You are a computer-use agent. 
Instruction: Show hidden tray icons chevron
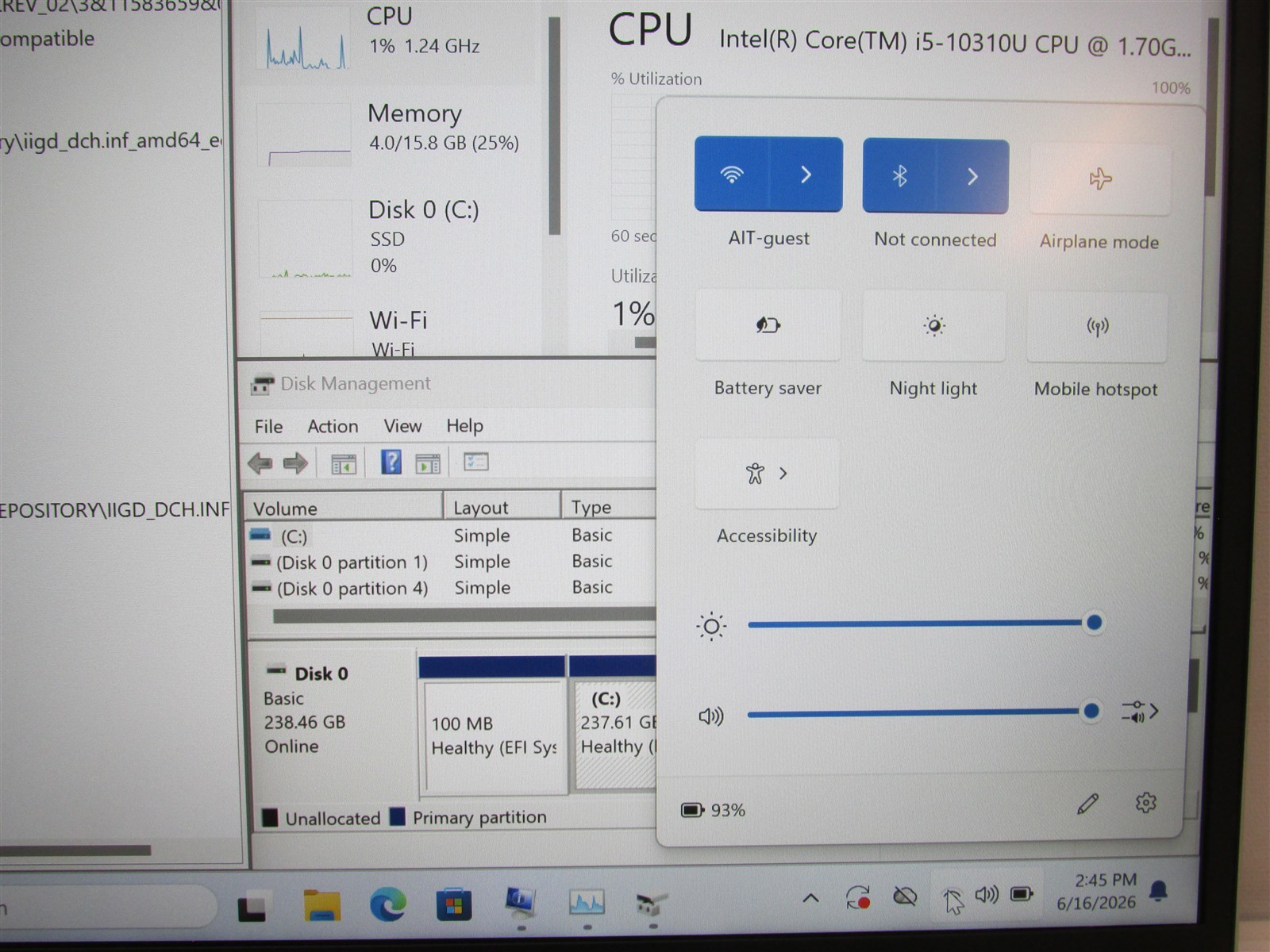810,898
